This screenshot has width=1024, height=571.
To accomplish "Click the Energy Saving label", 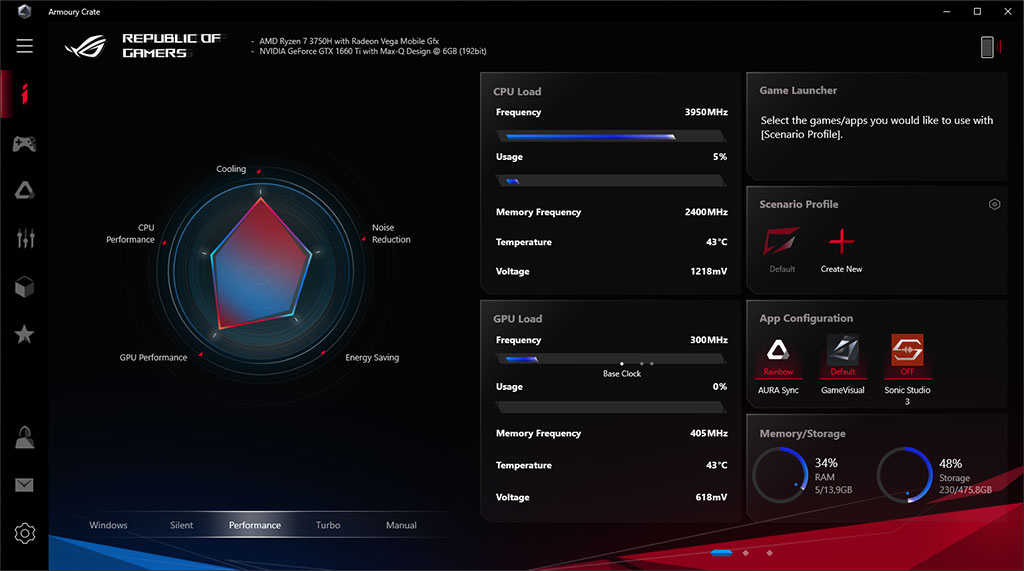I will [372, 357].
